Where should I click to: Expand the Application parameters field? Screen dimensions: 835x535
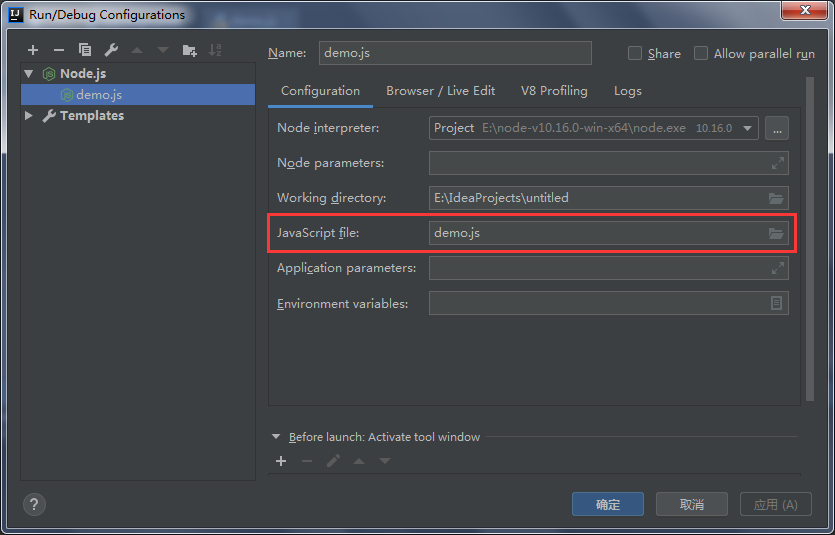click(x=777, y=268)
